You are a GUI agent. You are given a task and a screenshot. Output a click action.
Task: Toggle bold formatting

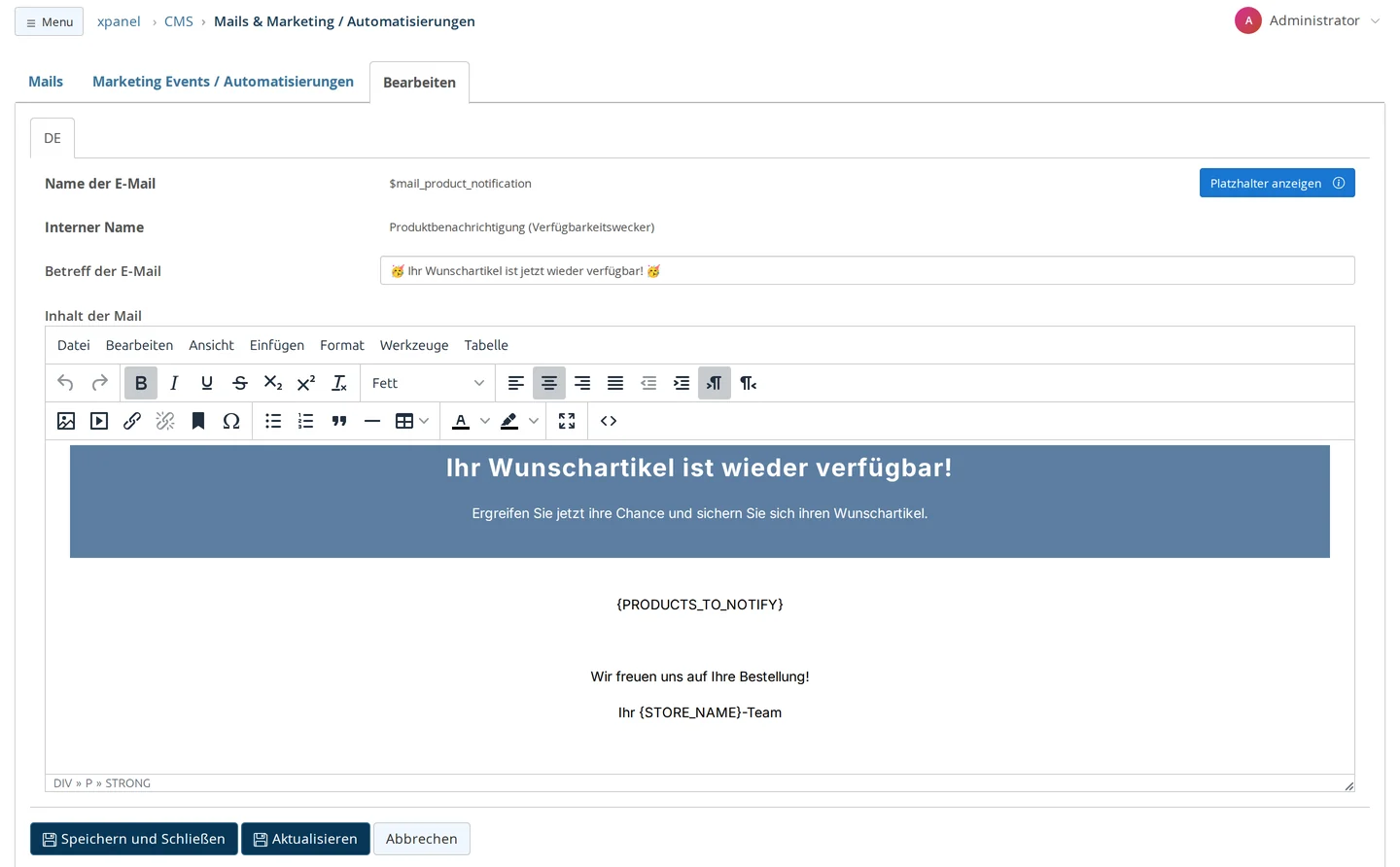click(x=141, y=383)
